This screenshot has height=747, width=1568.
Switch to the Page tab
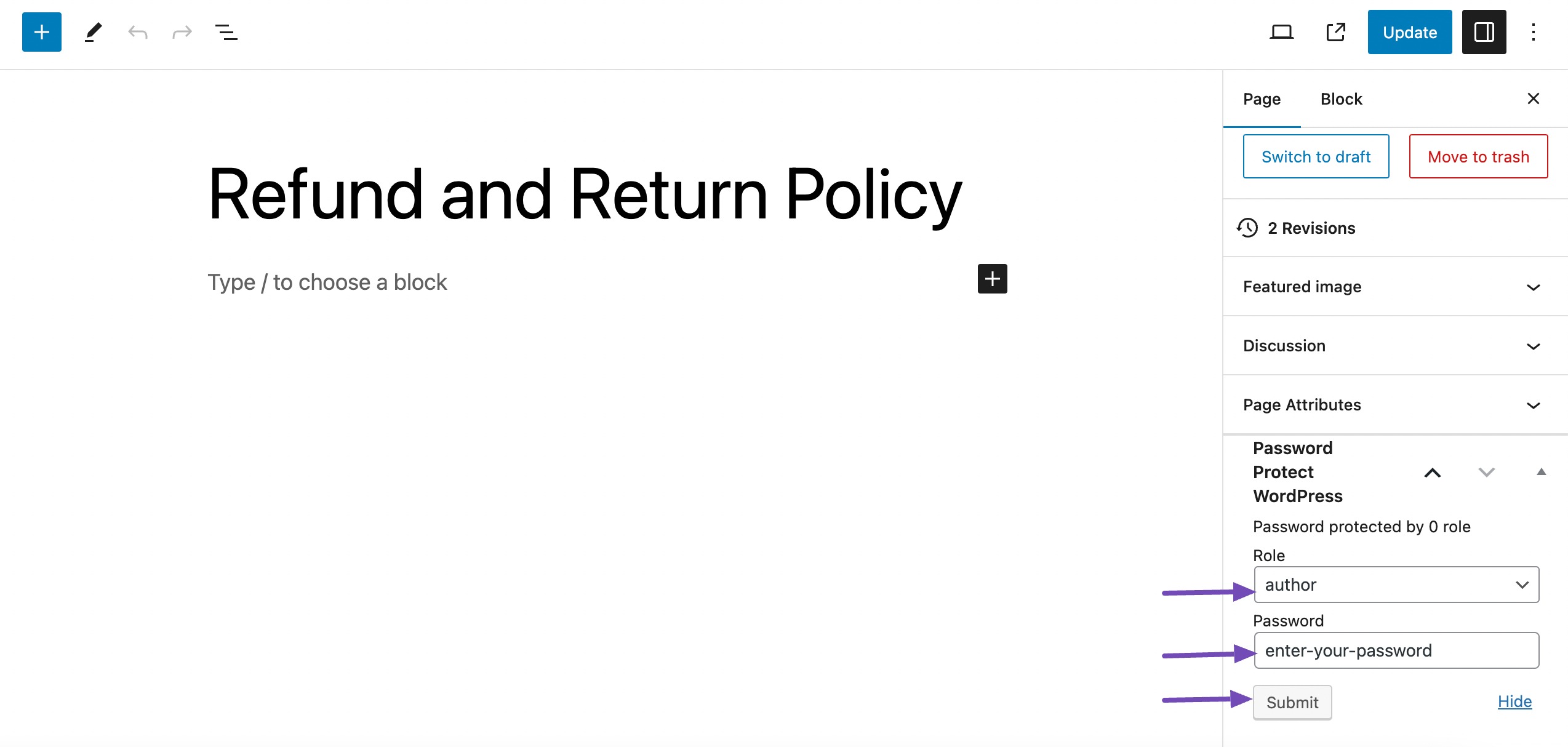1261,98
